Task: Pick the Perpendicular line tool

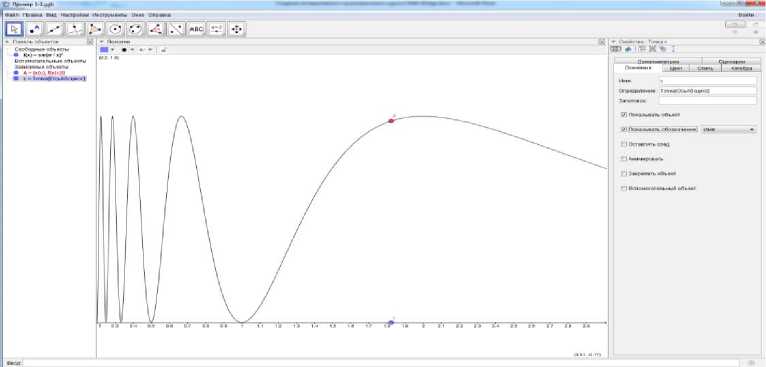Action: point(75,29)
